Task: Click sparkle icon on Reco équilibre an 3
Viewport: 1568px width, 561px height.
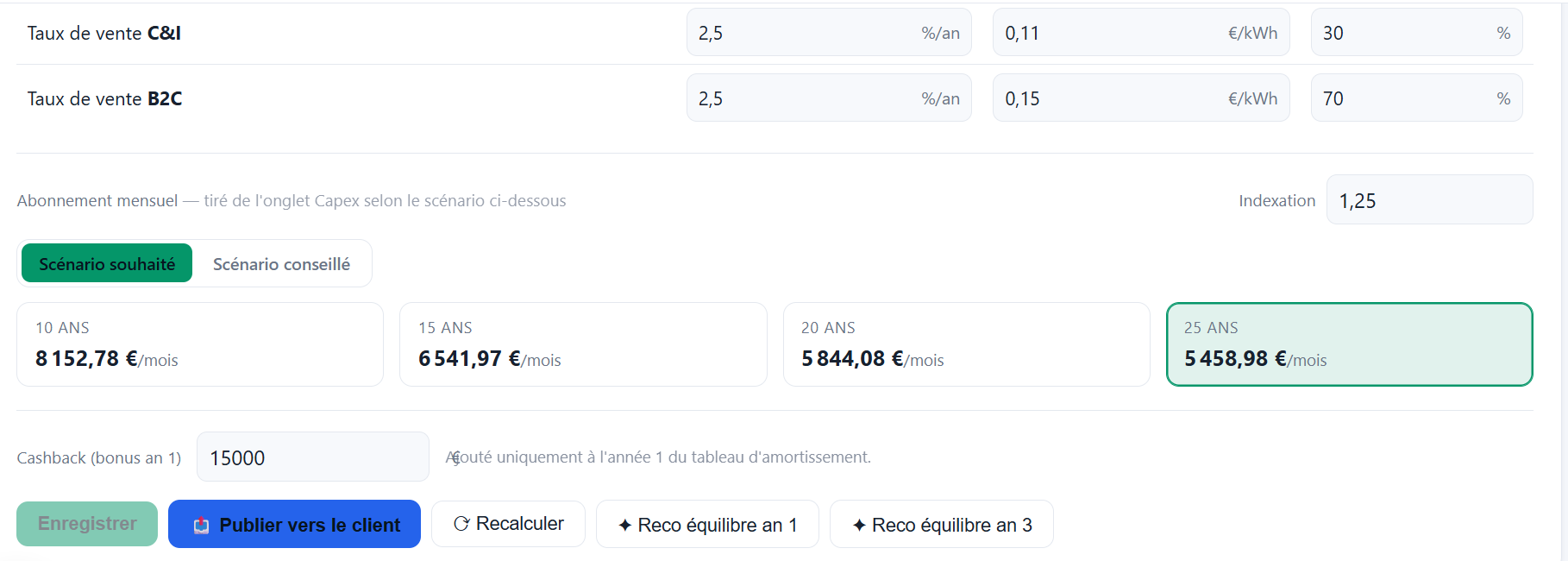Action: (859, 525)
